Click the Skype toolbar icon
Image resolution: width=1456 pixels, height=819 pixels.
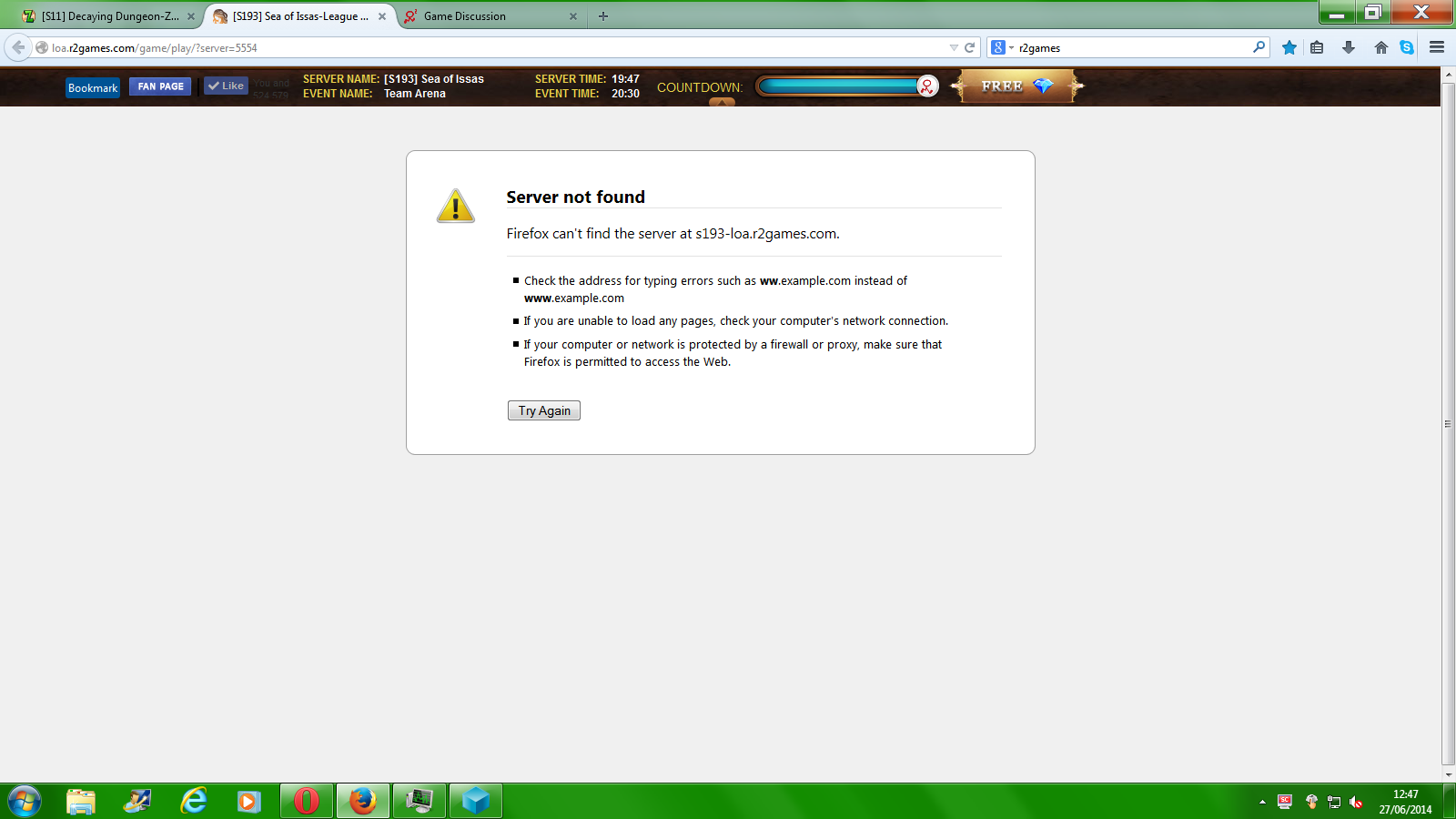tap(1407, 47)
